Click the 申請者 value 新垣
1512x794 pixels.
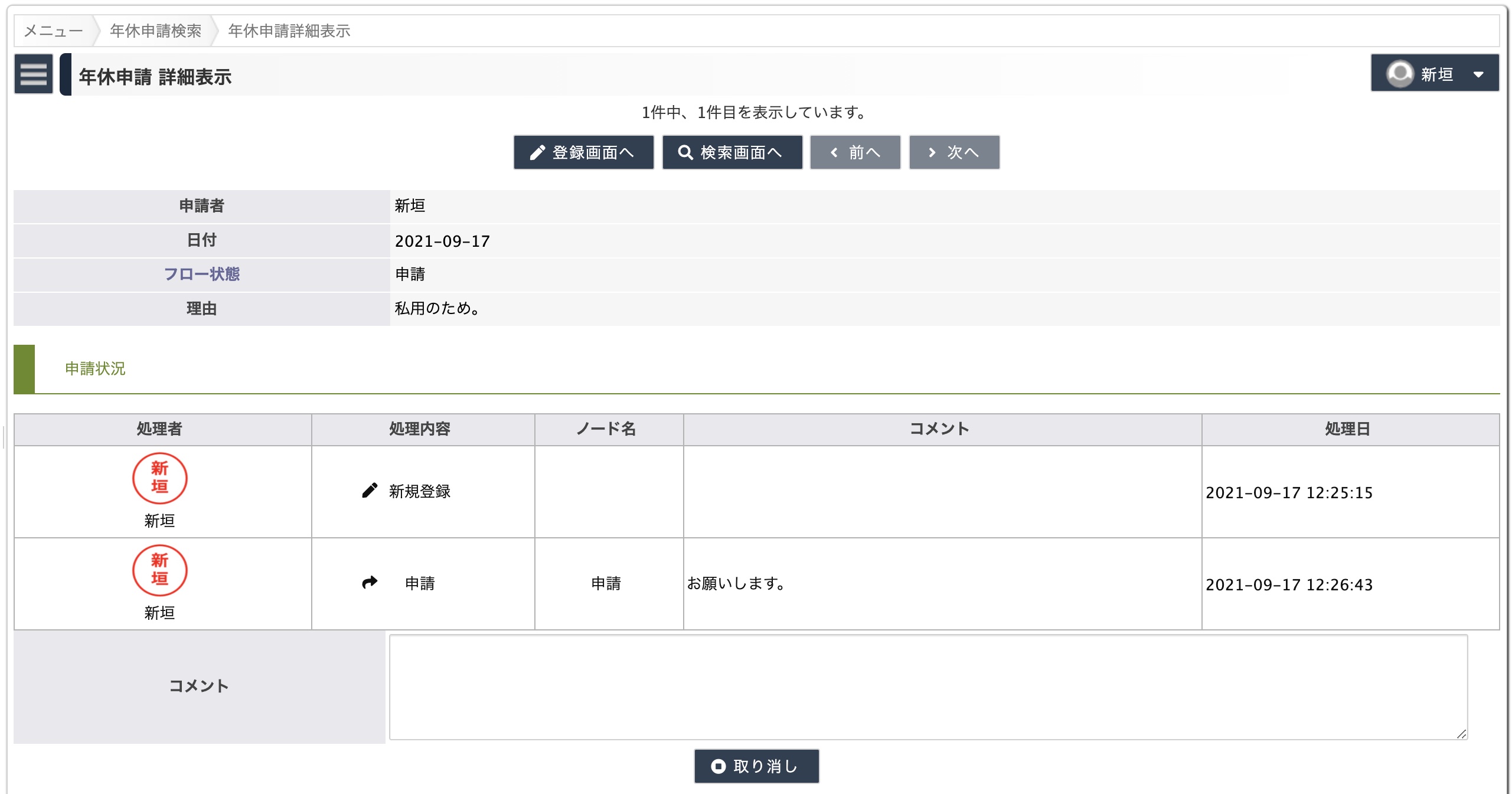410,205
